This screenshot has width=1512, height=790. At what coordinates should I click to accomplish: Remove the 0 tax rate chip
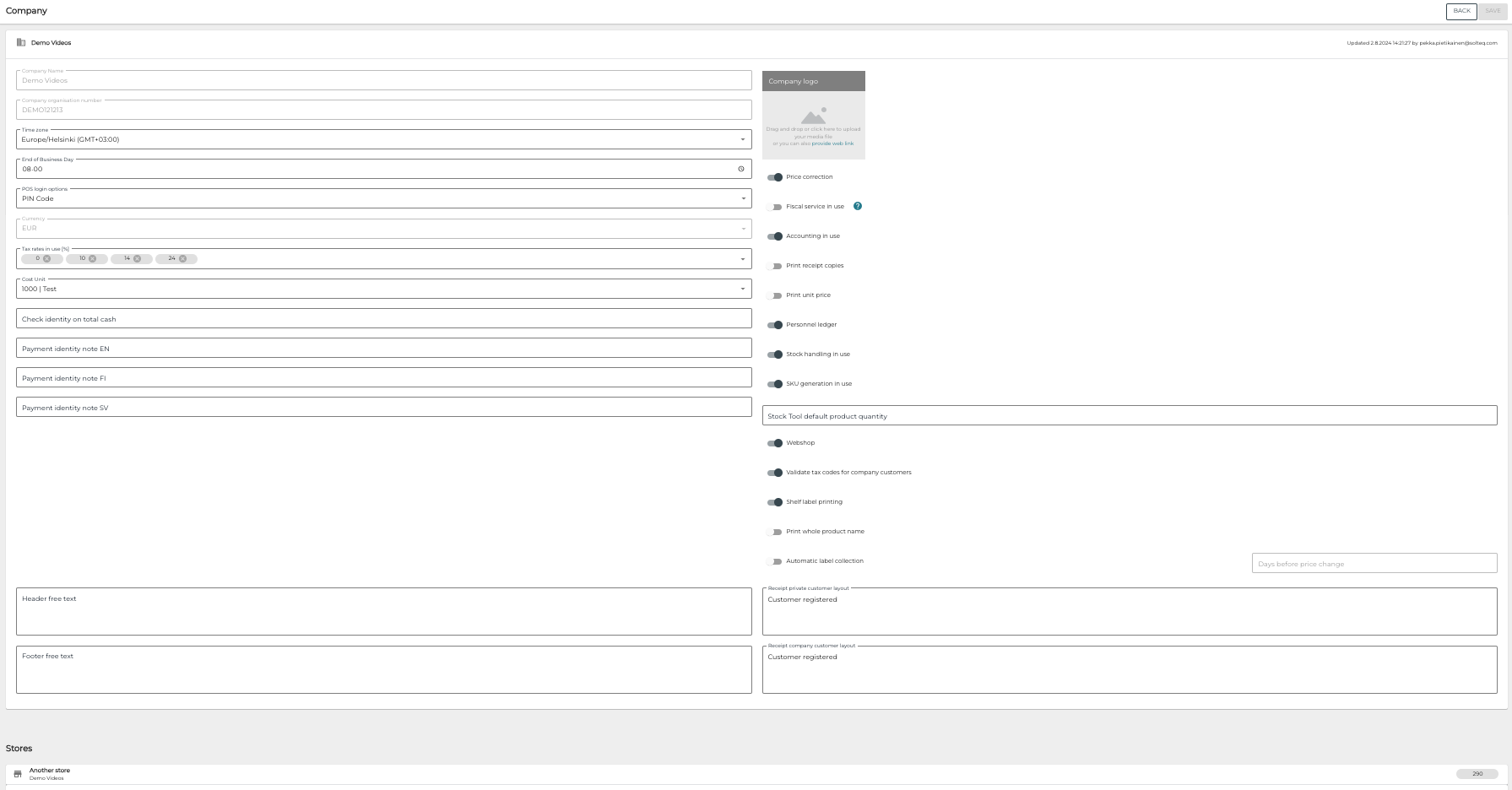pos(47,259)
